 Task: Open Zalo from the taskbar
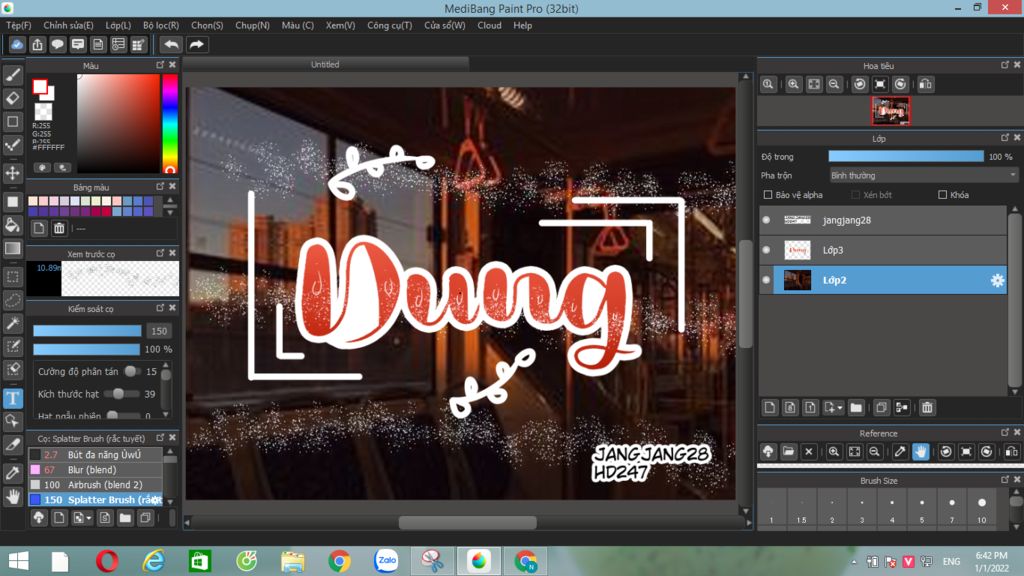pos(386,561)
